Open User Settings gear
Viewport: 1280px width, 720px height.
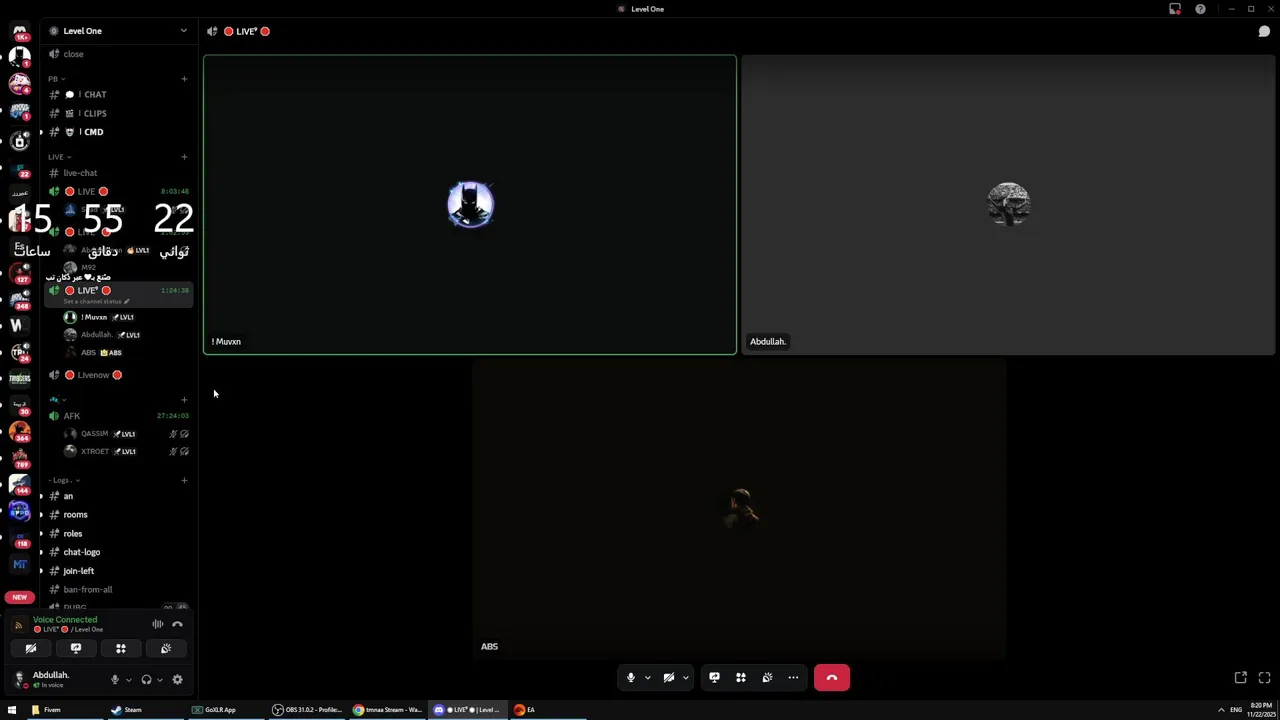tap(177, 680)
